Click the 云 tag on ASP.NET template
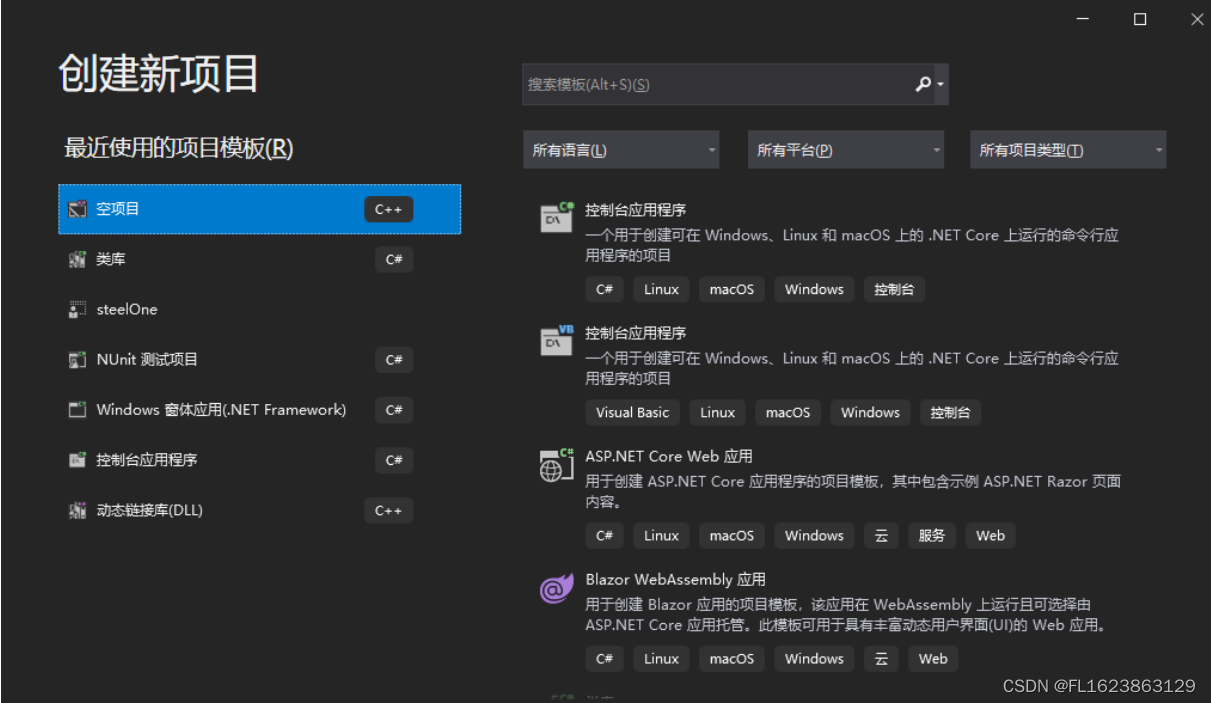Image resolution: width=1211 pixels, height=703 pixels. point(881,535)
